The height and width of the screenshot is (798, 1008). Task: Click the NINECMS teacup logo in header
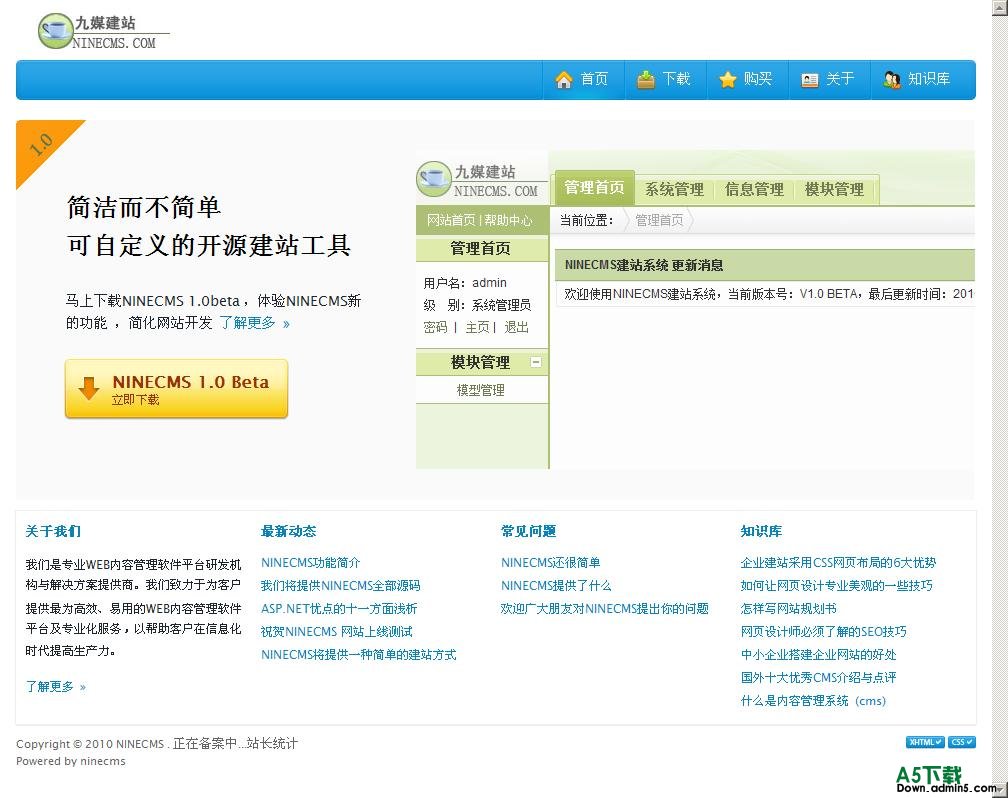point(56,32)
